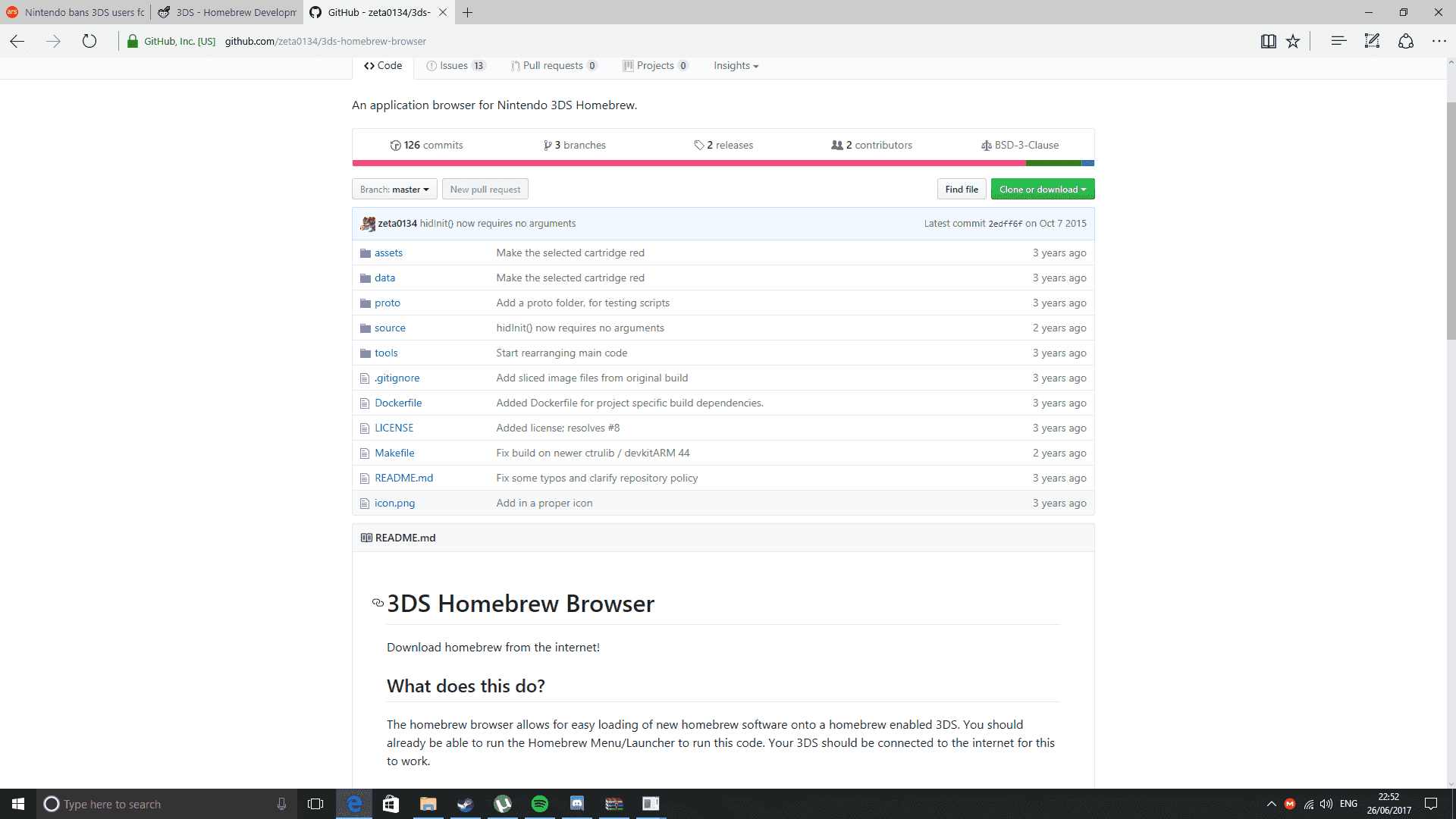Viewport: 1456px width, 819px height.
Task: Open the Windows Start menu
Action: coord(18,804)
